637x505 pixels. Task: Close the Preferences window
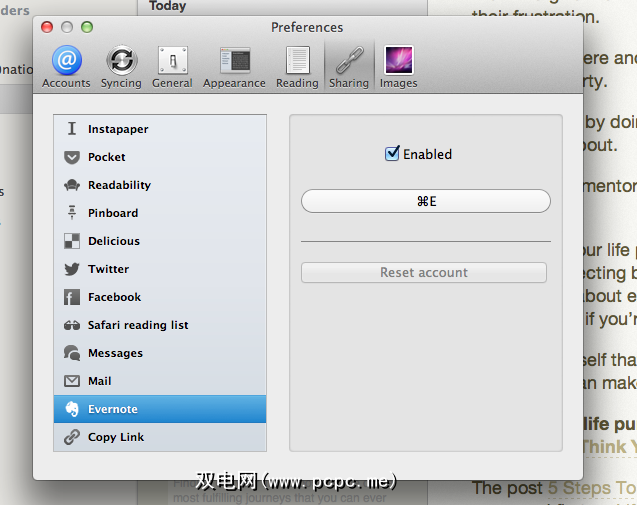pyautogui.click(x=47, y=27)
